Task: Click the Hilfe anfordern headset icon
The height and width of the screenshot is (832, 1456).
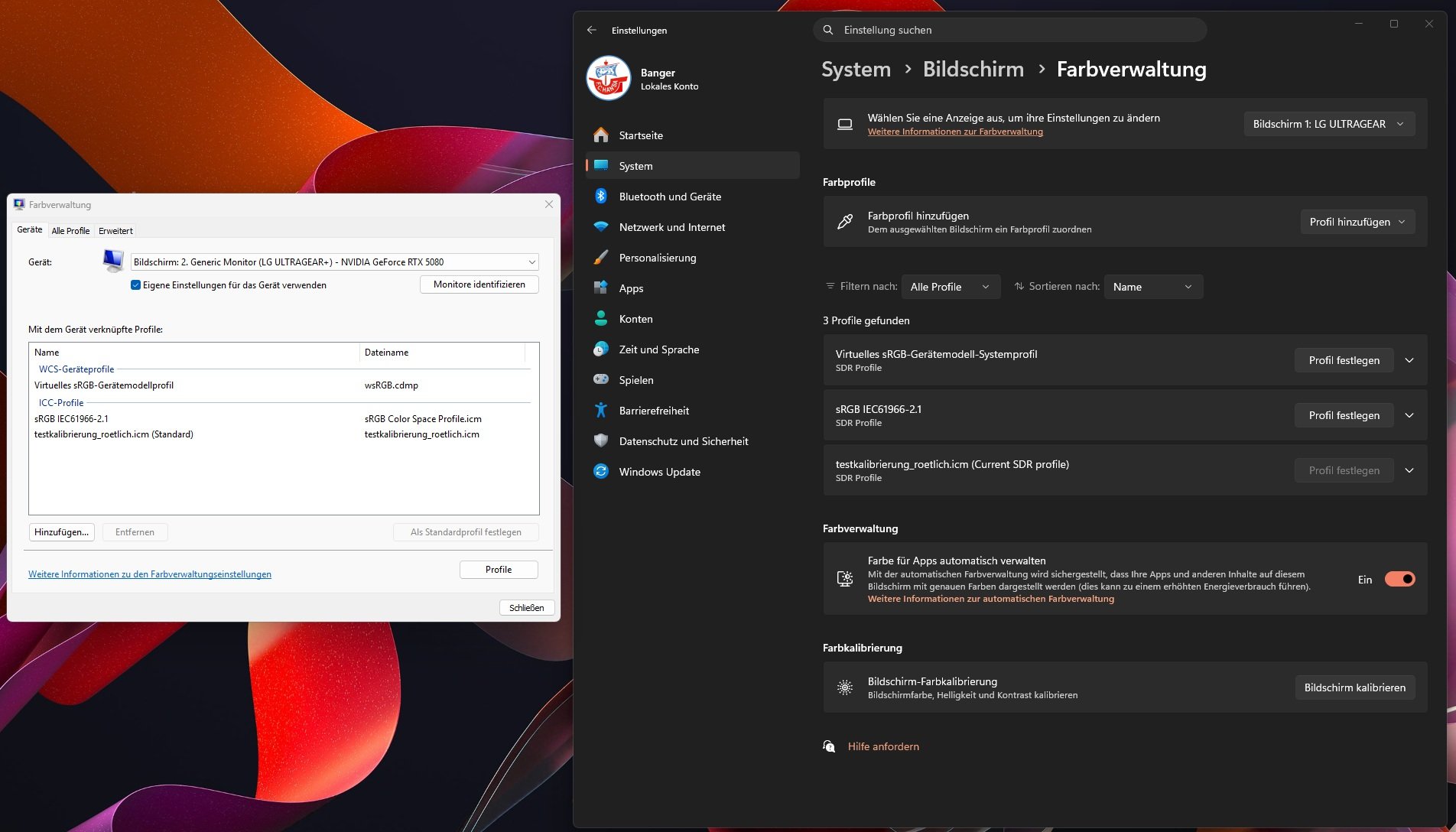Action: coord(829,746)
